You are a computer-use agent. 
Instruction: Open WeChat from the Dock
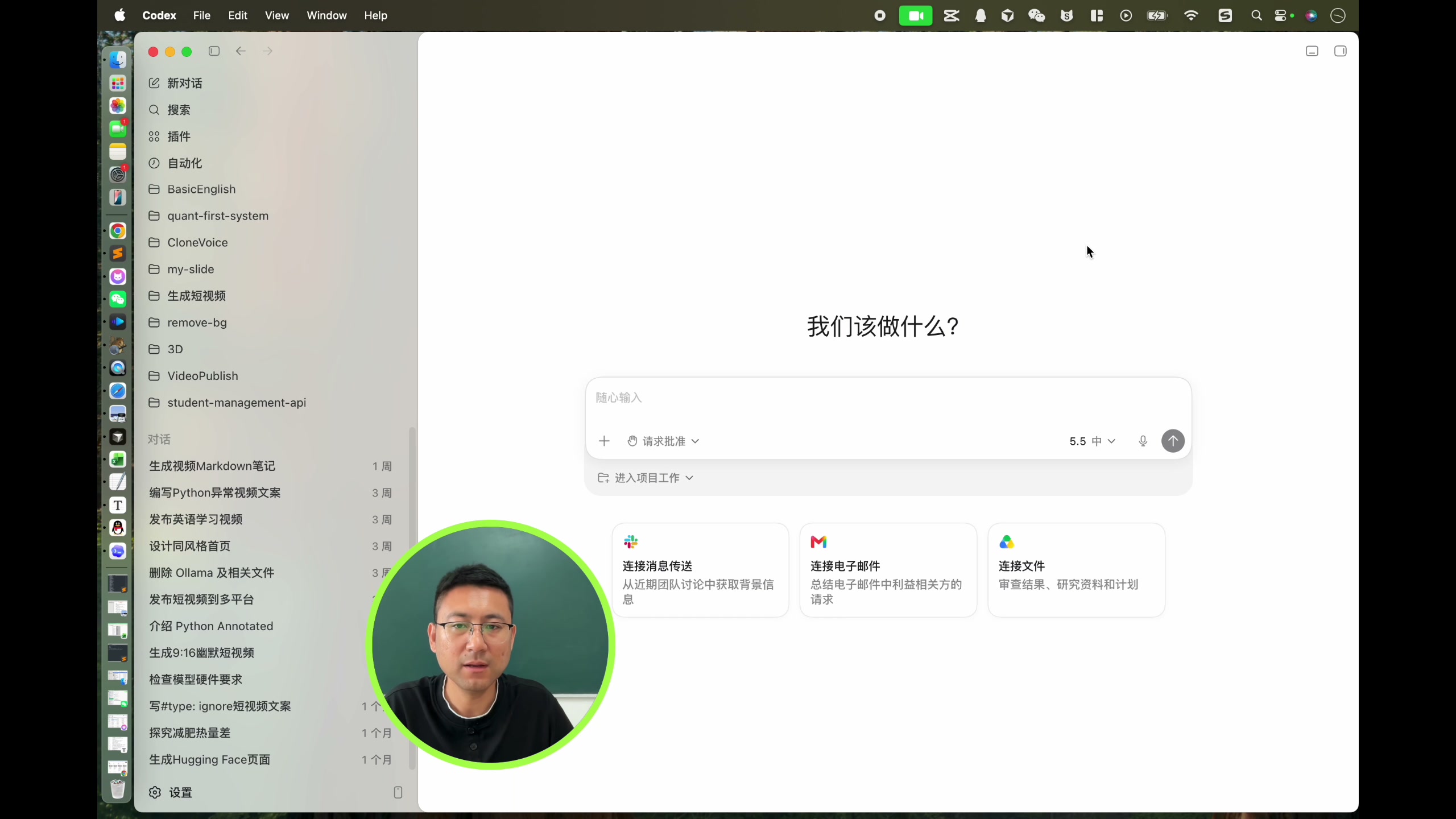[x=118, y=299]
